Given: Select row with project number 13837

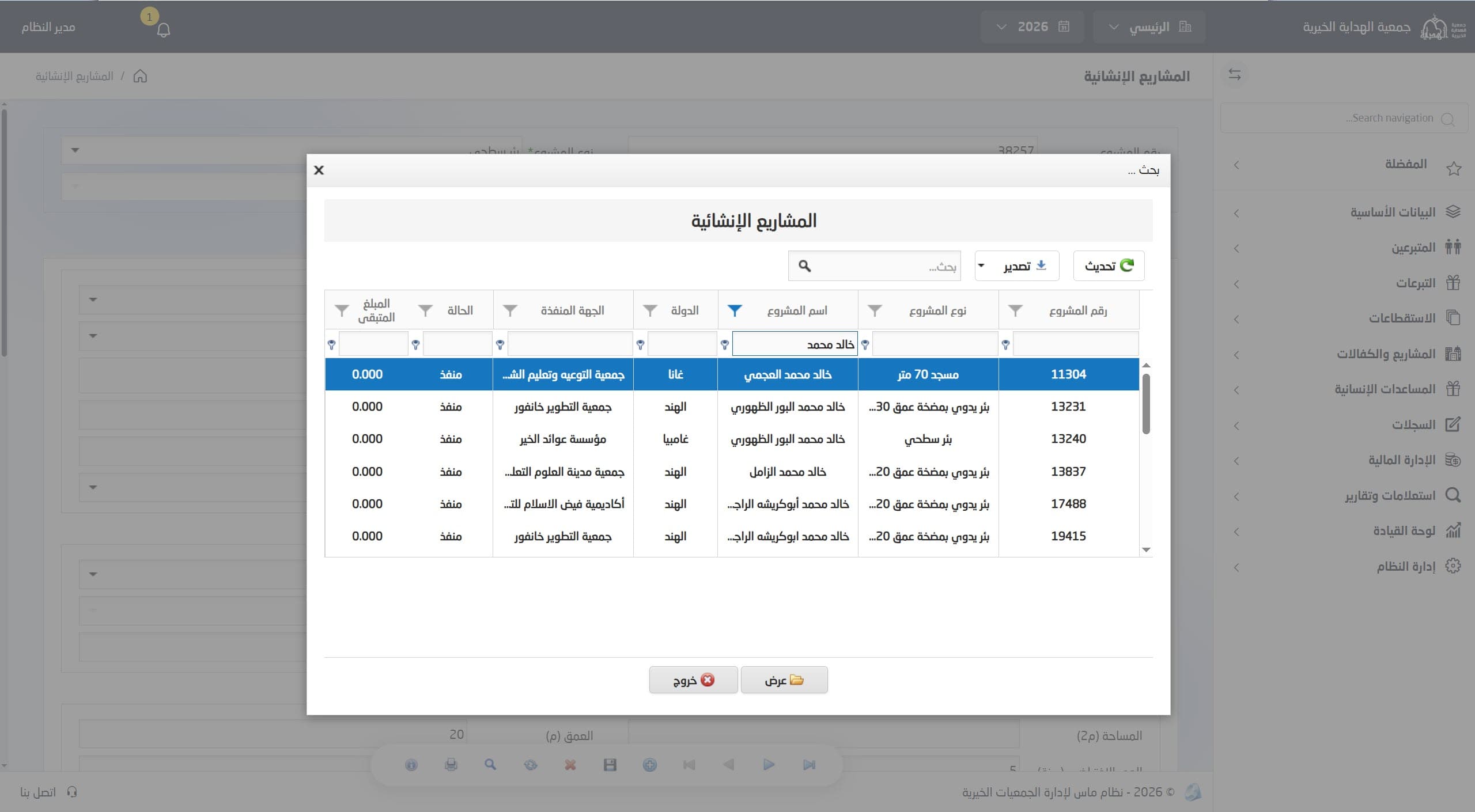Looking at the screenshot, I should (x=732, y=472).
